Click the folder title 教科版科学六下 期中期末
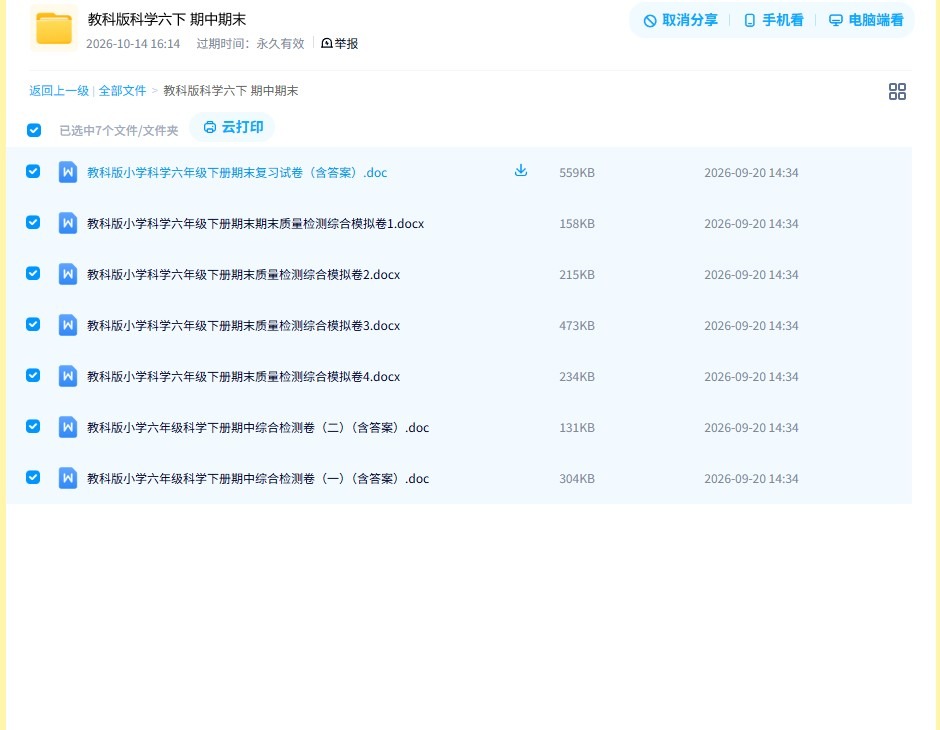 point(167,19)
